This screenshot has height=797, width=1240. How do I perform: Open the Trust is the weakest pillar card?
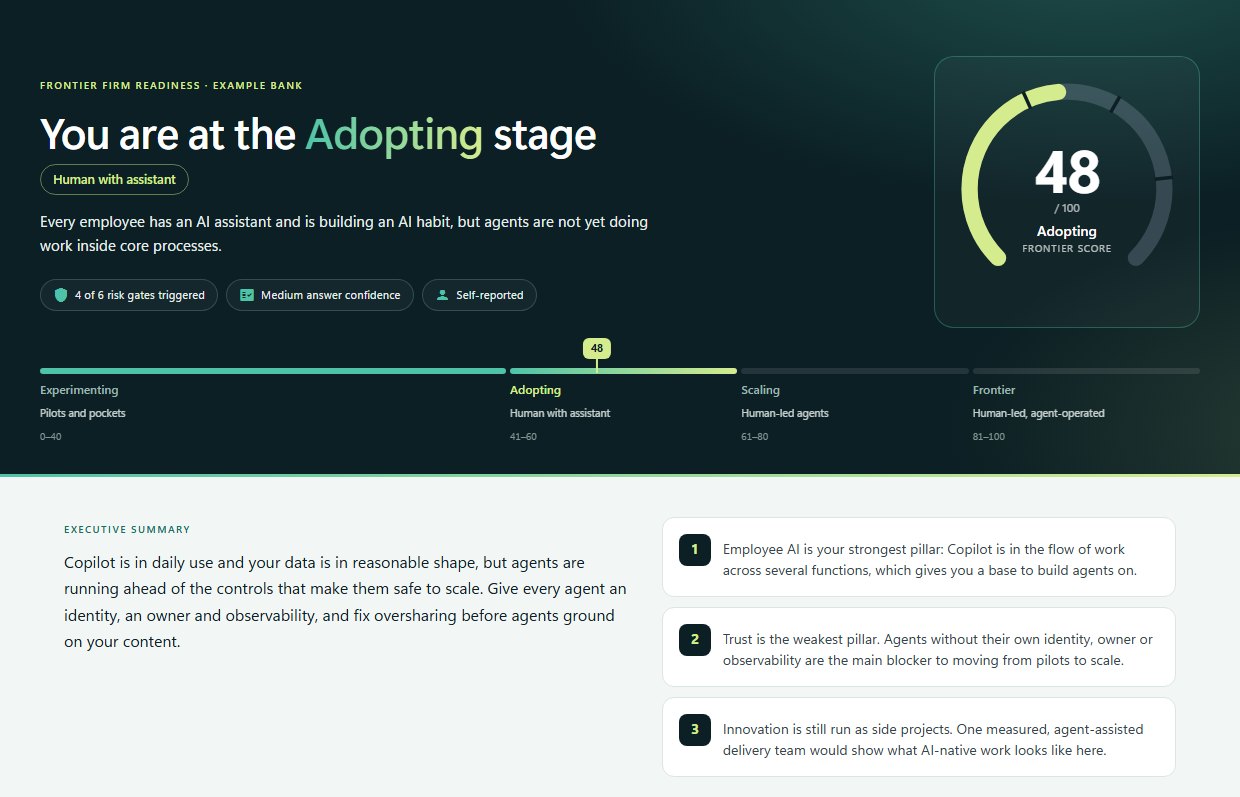tap(918, 647)
